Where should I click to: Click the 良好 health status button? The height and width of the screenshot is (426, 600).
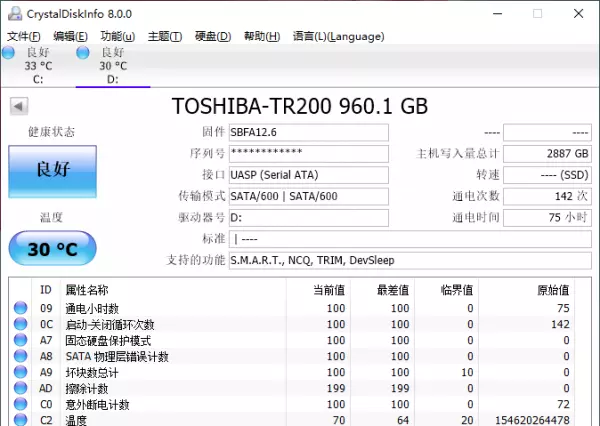click(x=52, y=171)
